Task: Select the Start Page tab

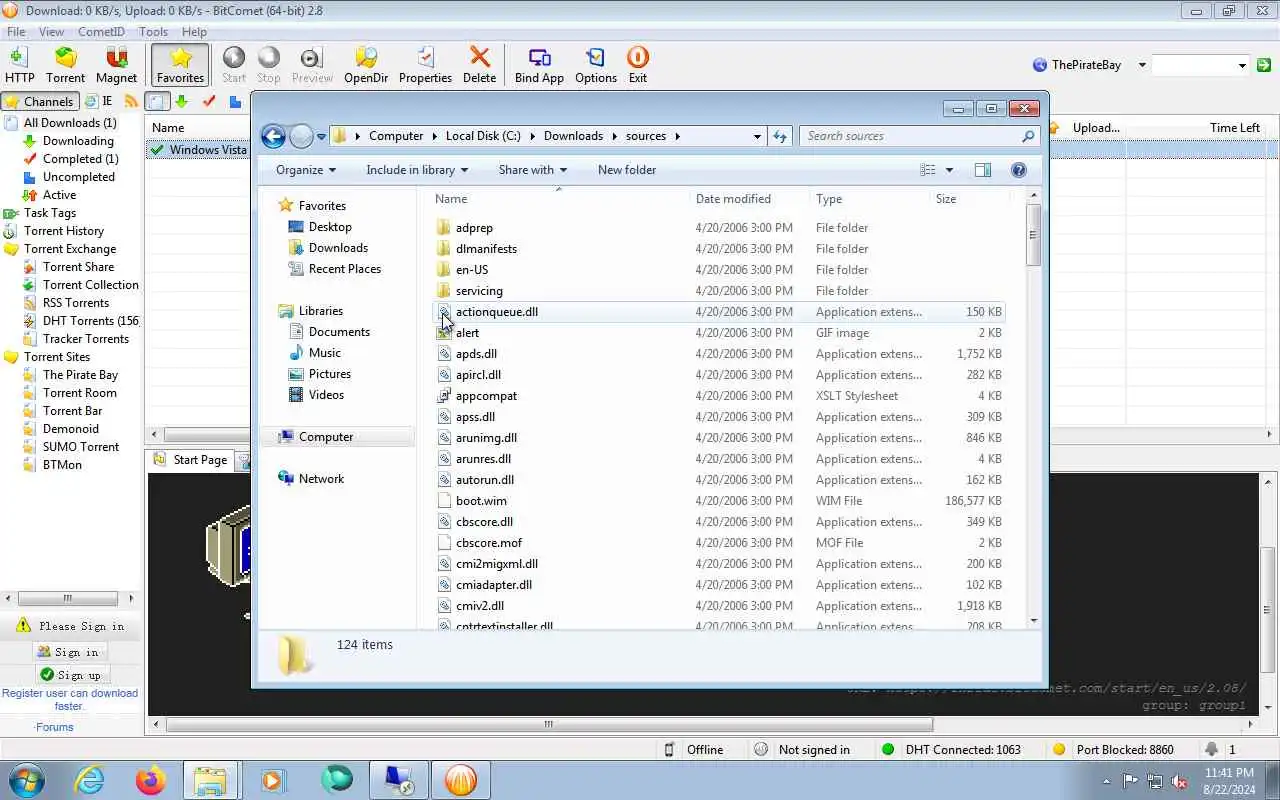Action: (190, 460)
